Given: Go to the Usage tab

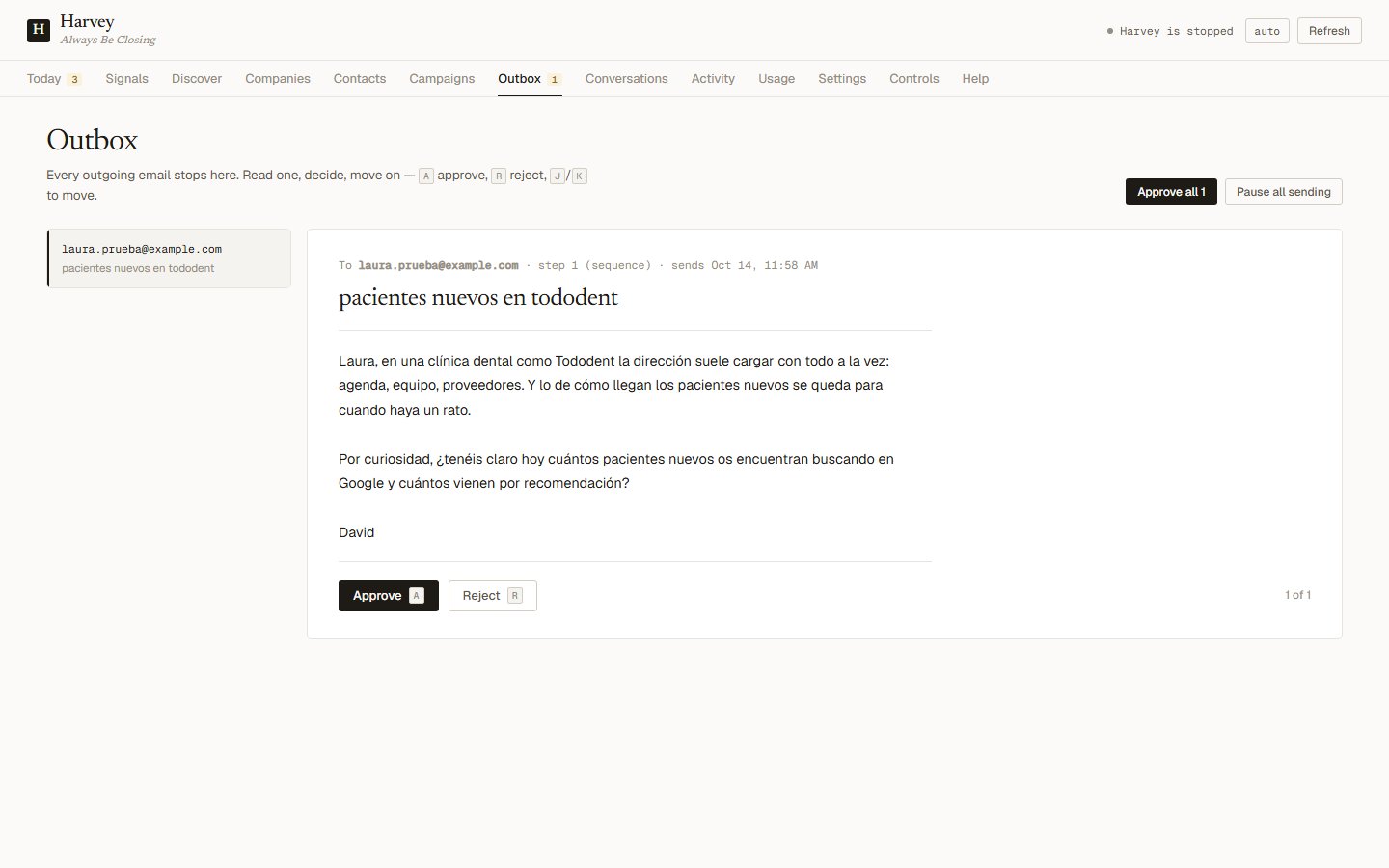Looking at the screenshot, I should (776, 79).
